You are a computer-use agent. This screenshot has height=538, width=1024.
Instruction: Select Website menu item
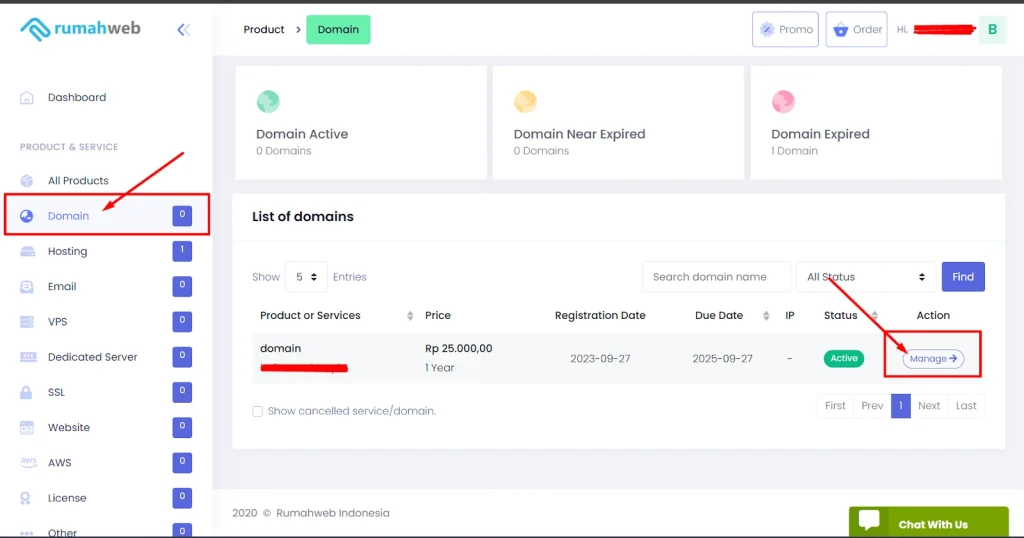pyautogui.click(x=69, y=428)
